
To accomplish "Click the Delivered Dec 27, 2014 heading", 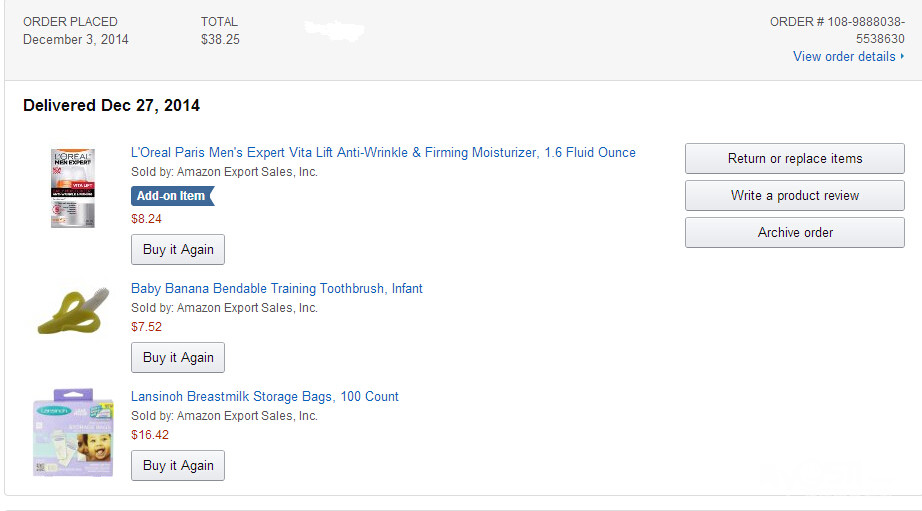I will click(111, 106).
